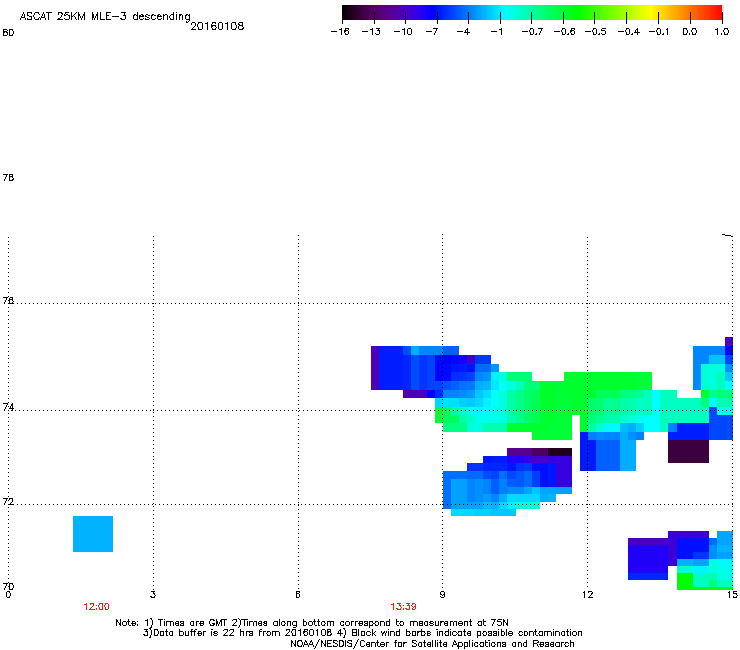Screen dimensions: 740x650
Task: Pick the green middle of the color bar
Action: (580, 13)
